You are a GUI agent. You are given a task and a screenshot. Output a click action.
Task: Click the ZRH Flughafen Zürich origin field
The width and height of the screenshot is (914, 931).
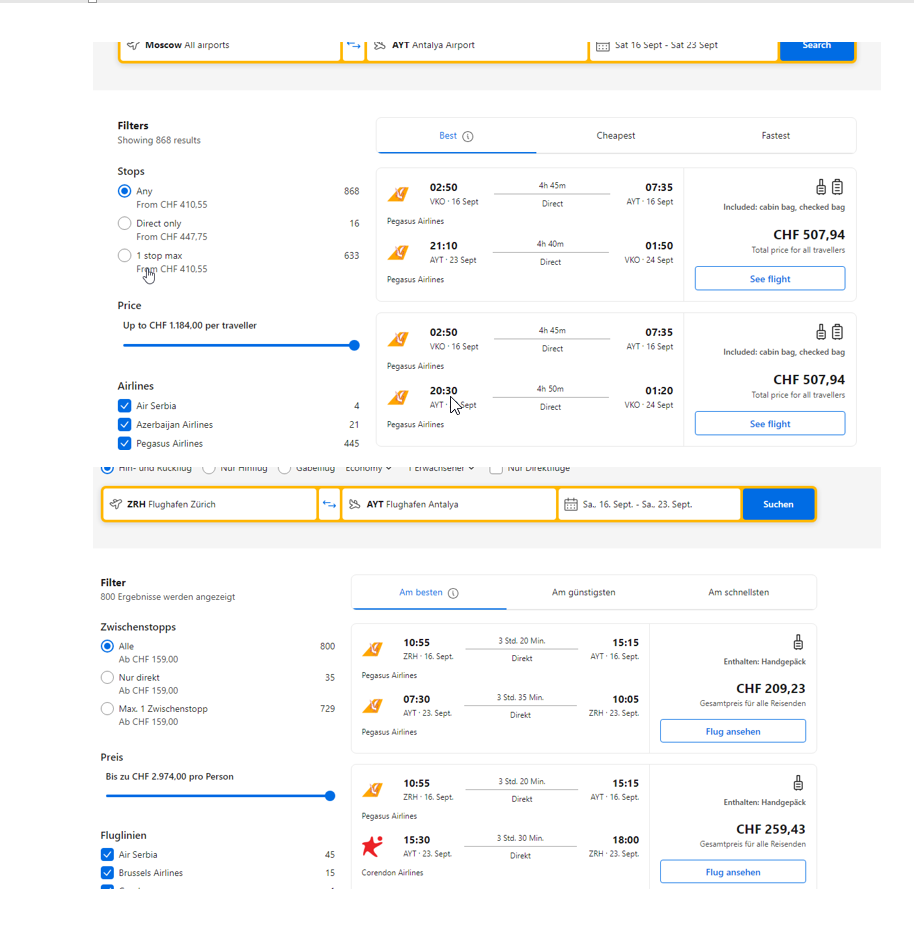click(x=210, y=504)
